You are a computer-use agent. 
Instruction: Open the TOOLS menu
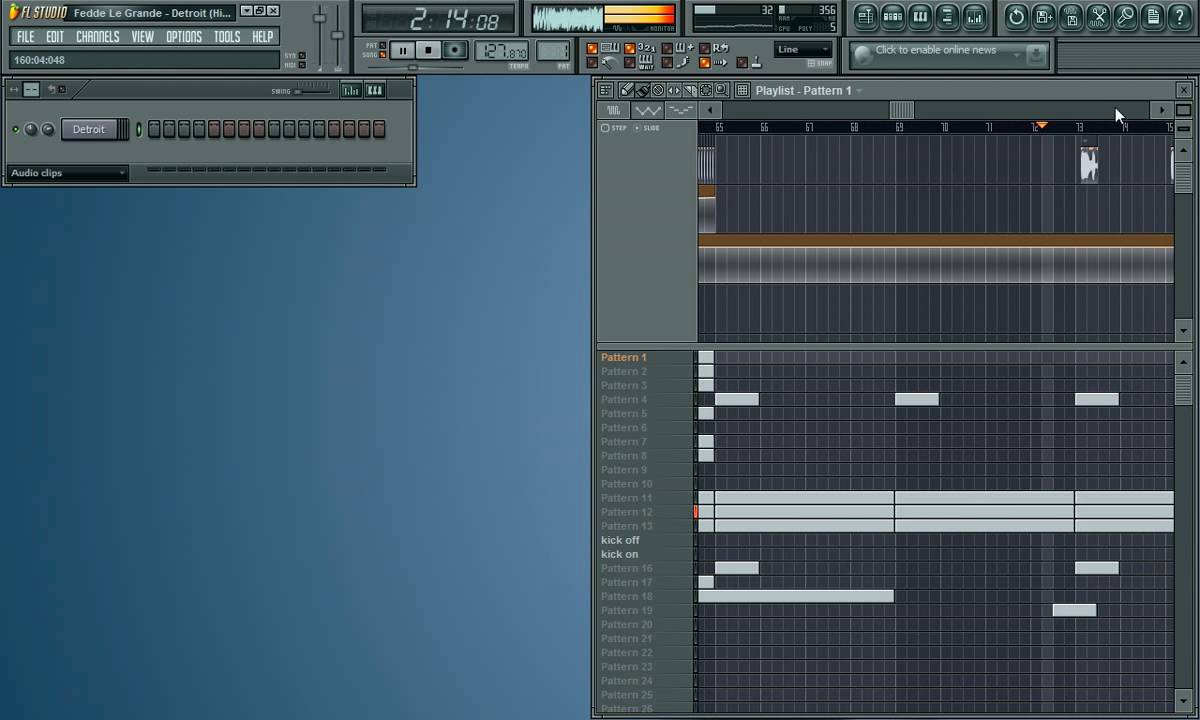[227, 36]
